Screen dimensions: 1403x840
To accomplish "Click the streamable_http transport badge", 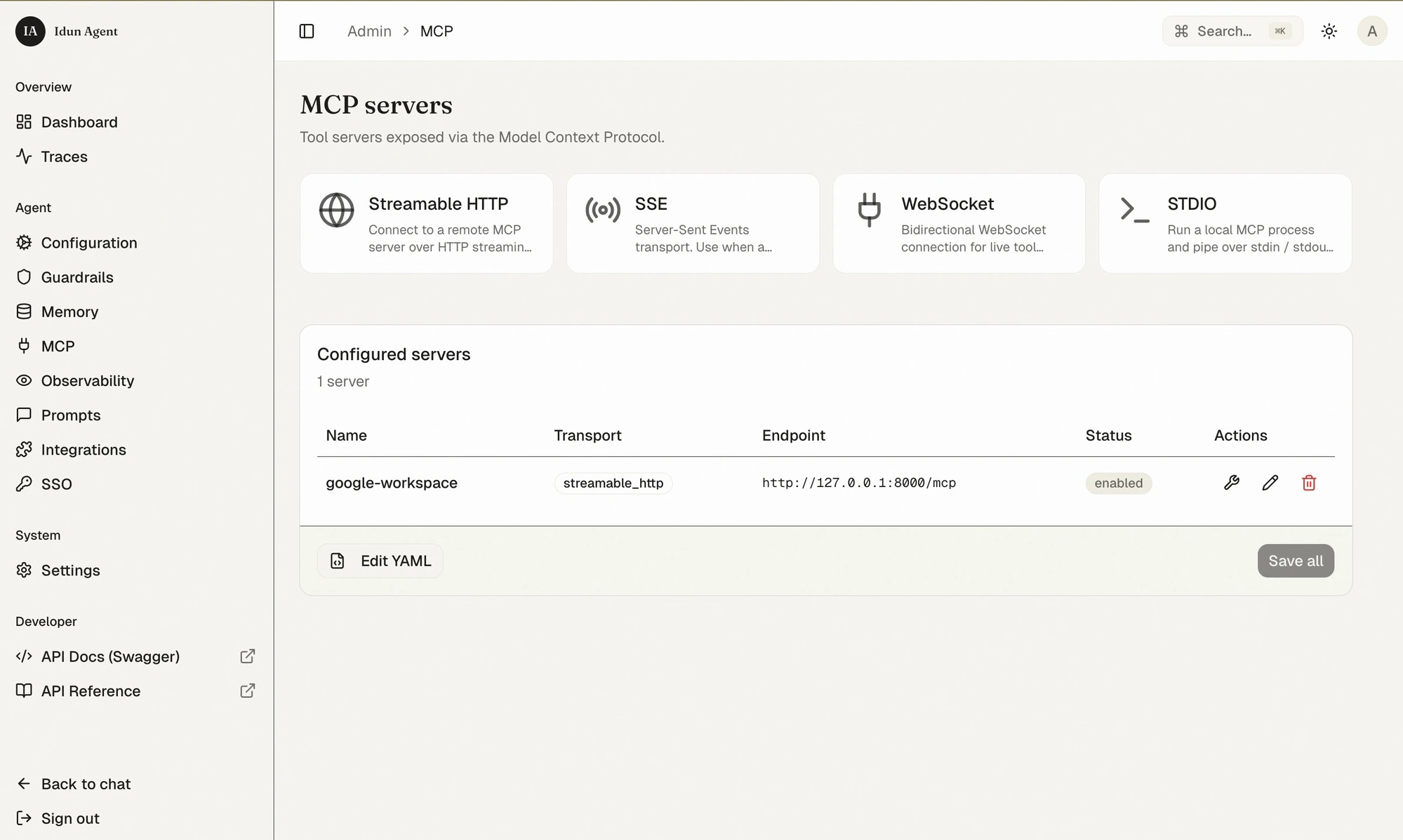I will pyautogui.click(x=613, y=483).
